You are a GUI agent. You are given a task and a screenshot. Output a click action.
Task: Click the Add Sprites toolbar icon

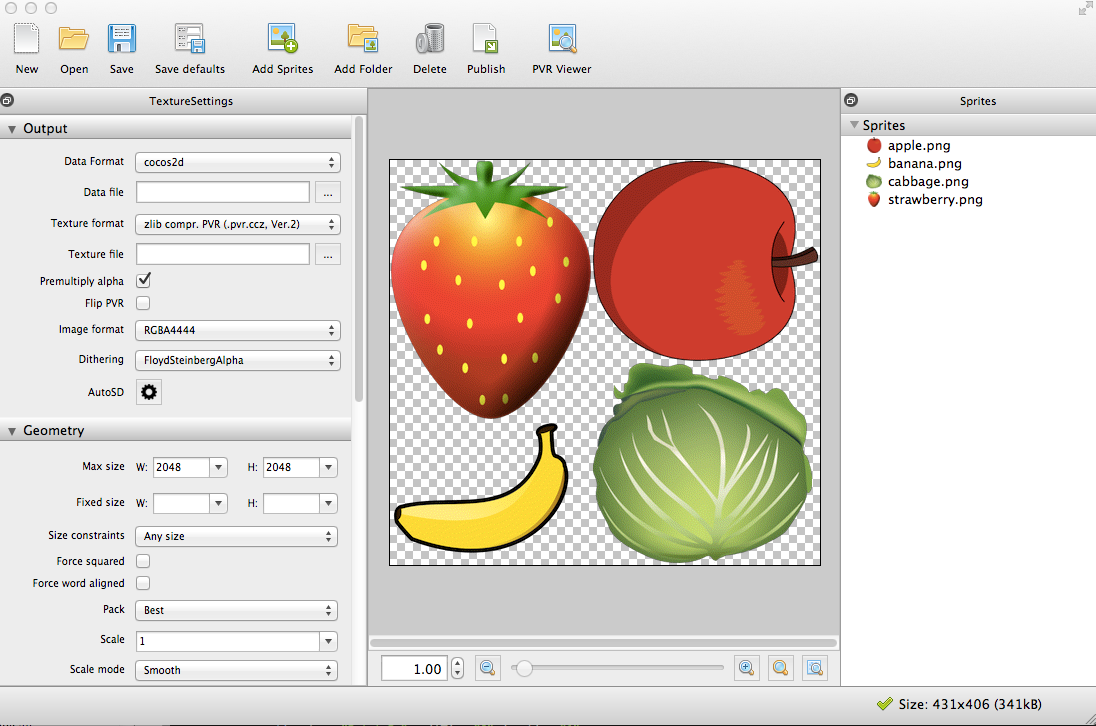[283, 40]
